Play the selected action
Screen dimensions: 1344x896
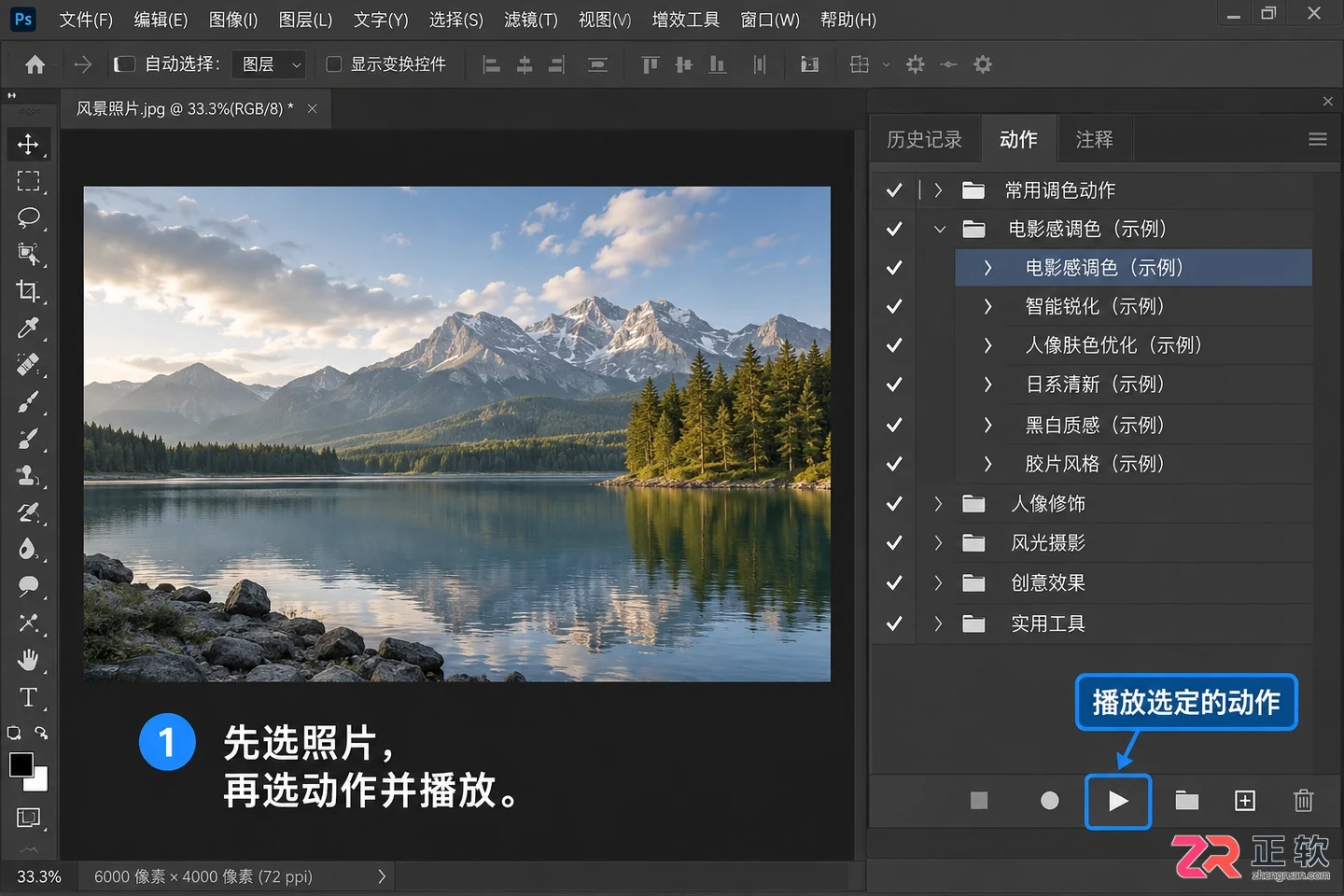1118,801
